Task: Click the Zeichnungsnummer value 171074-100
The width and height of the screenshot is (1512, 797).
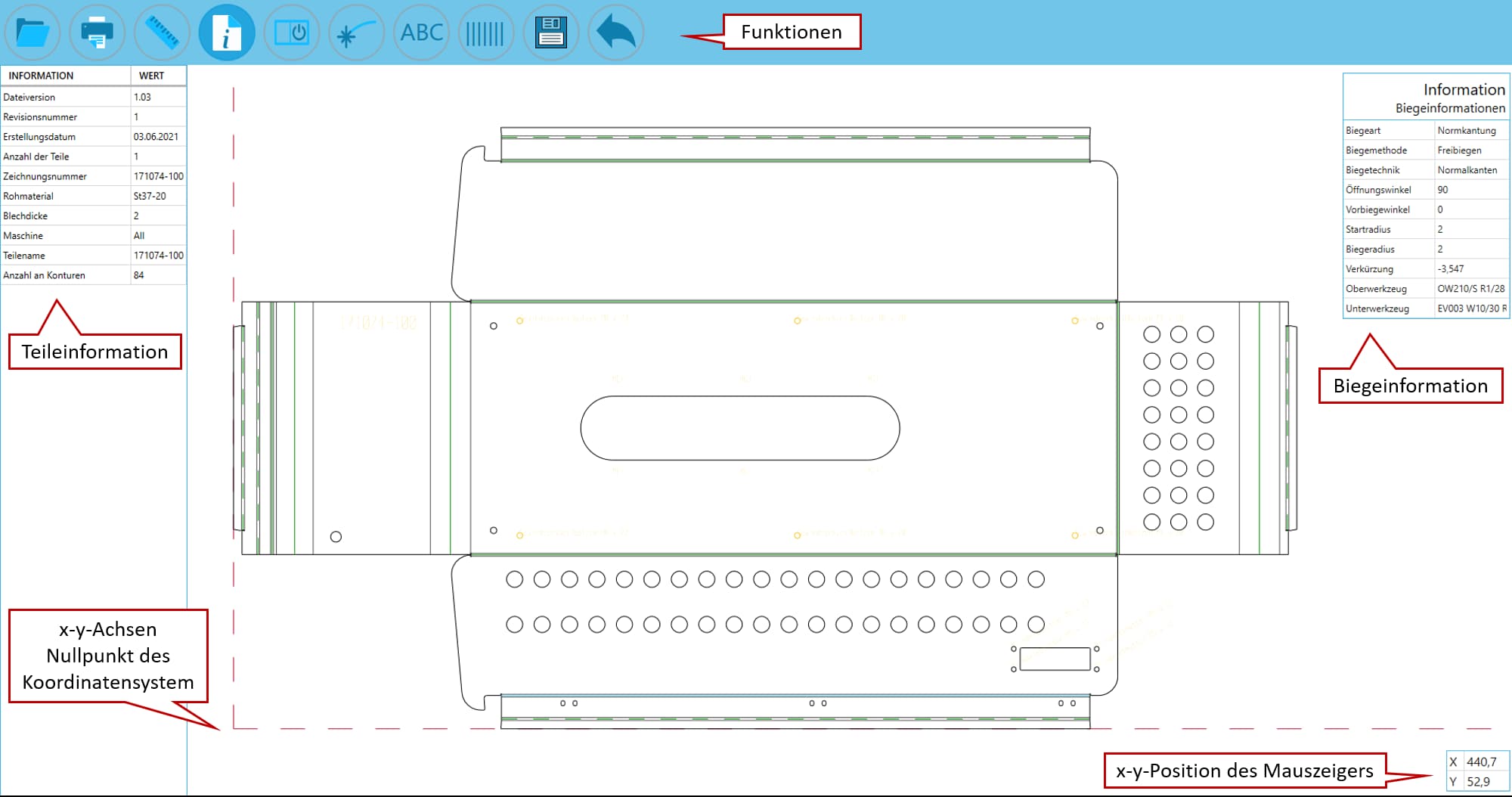Action: pos(158,176)
